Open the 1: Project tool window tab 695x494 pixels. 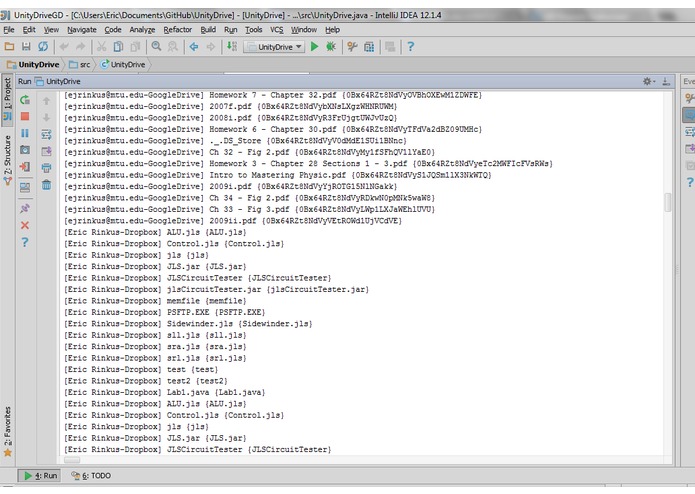tap(8, 100)
